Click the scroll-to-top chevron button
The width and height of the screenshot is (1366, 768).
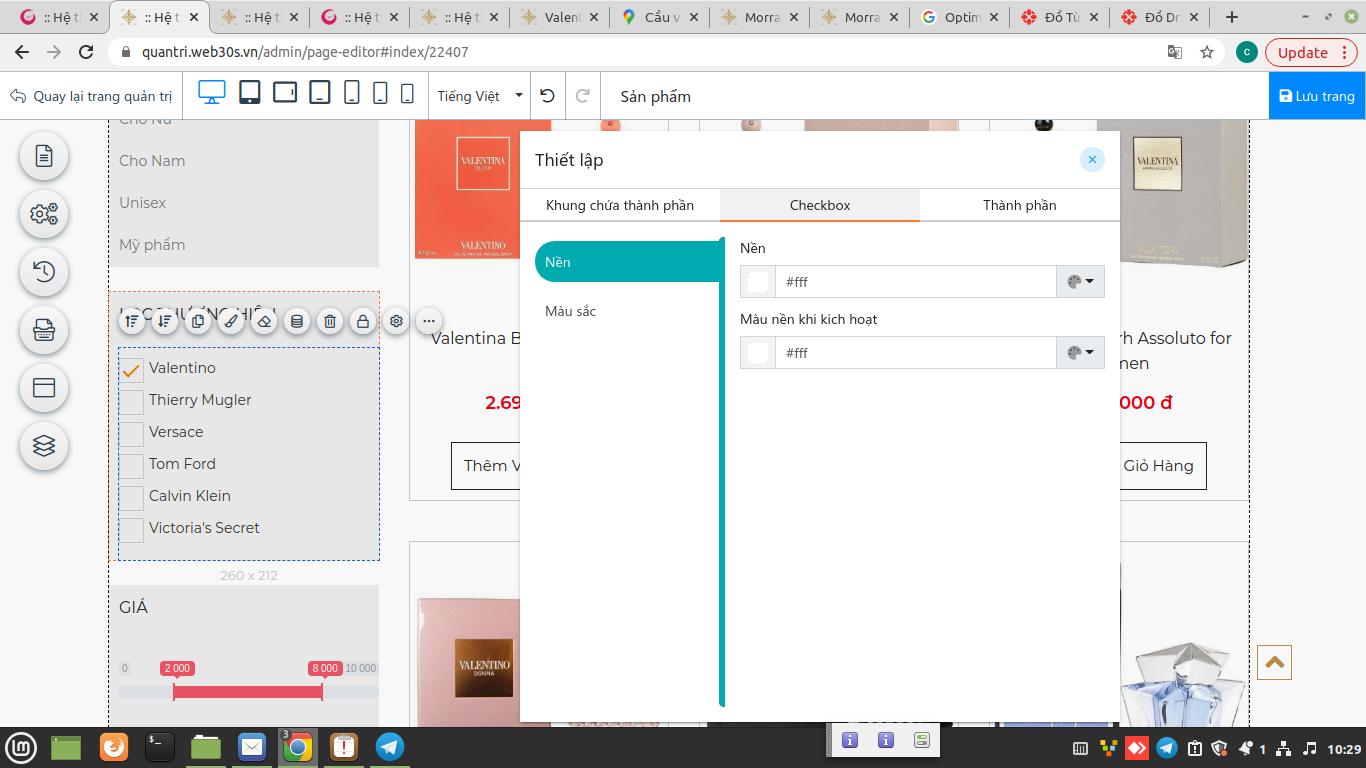click(1275, 662)
